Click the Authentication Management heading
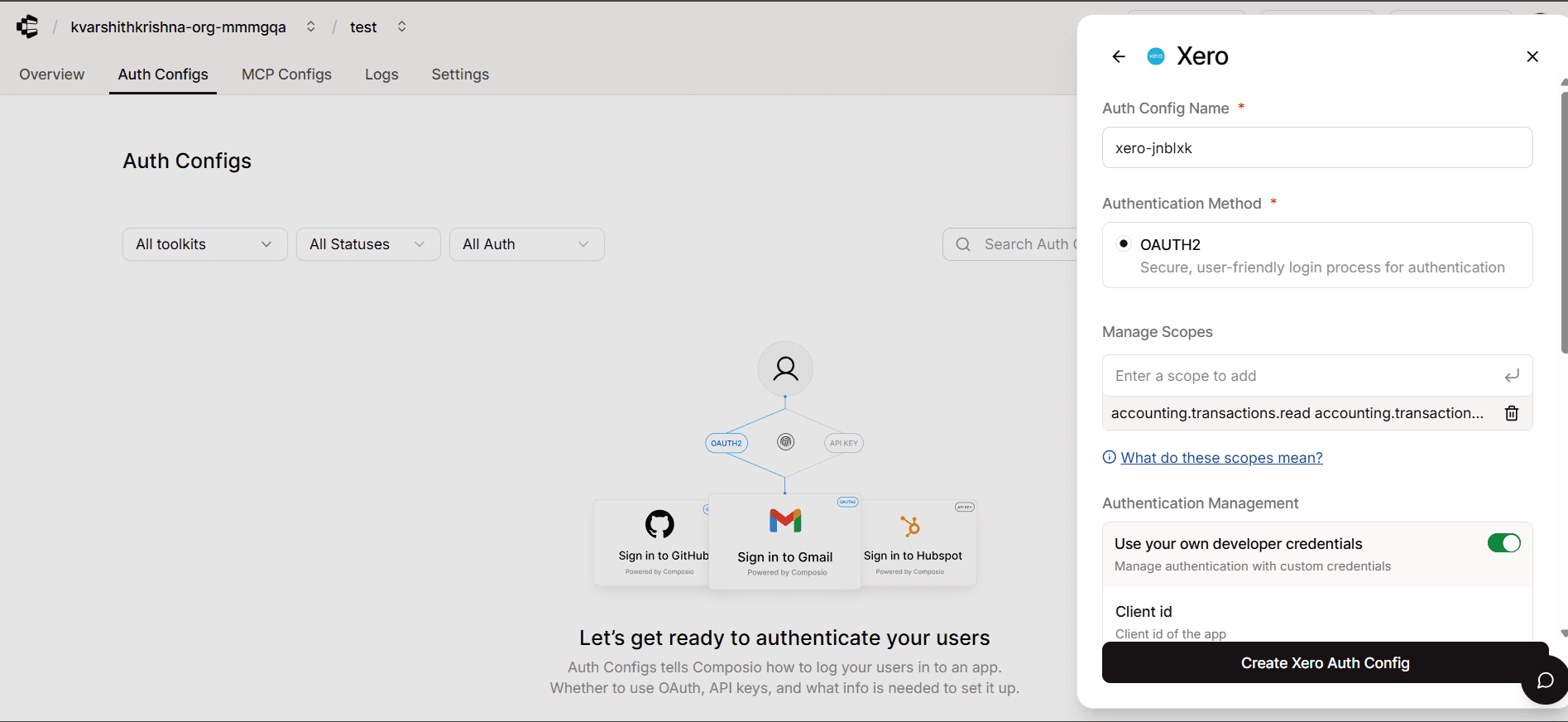The height and width of the screenshot is (722, 1568). click(1200, 503)
